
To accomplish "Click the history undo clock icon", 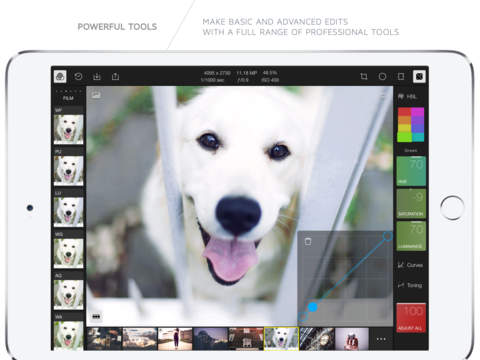I will (78, 77).
